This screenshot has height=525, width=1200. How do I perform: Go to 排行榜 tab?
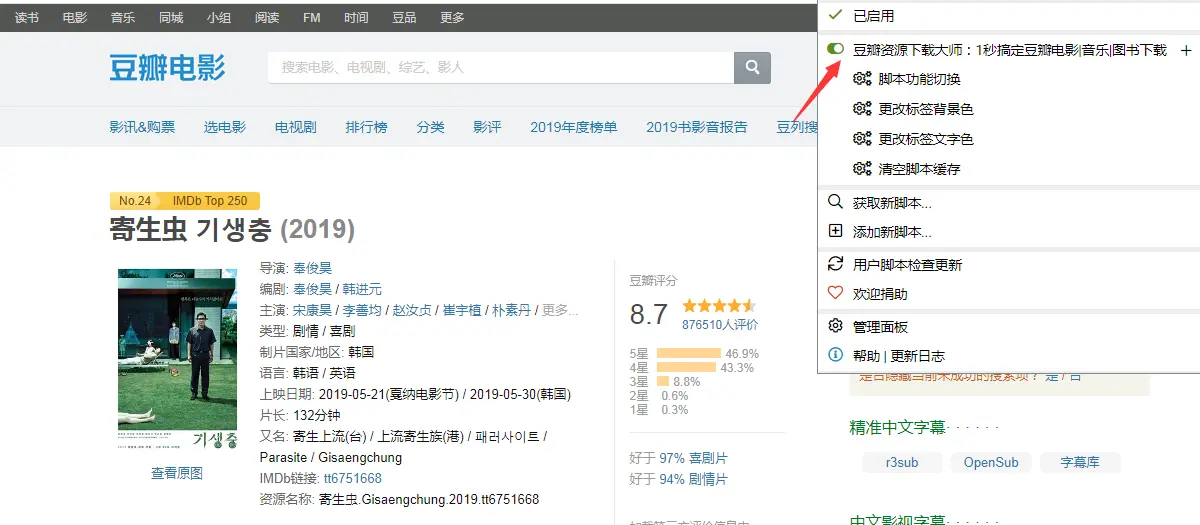(x=367, y=127)
